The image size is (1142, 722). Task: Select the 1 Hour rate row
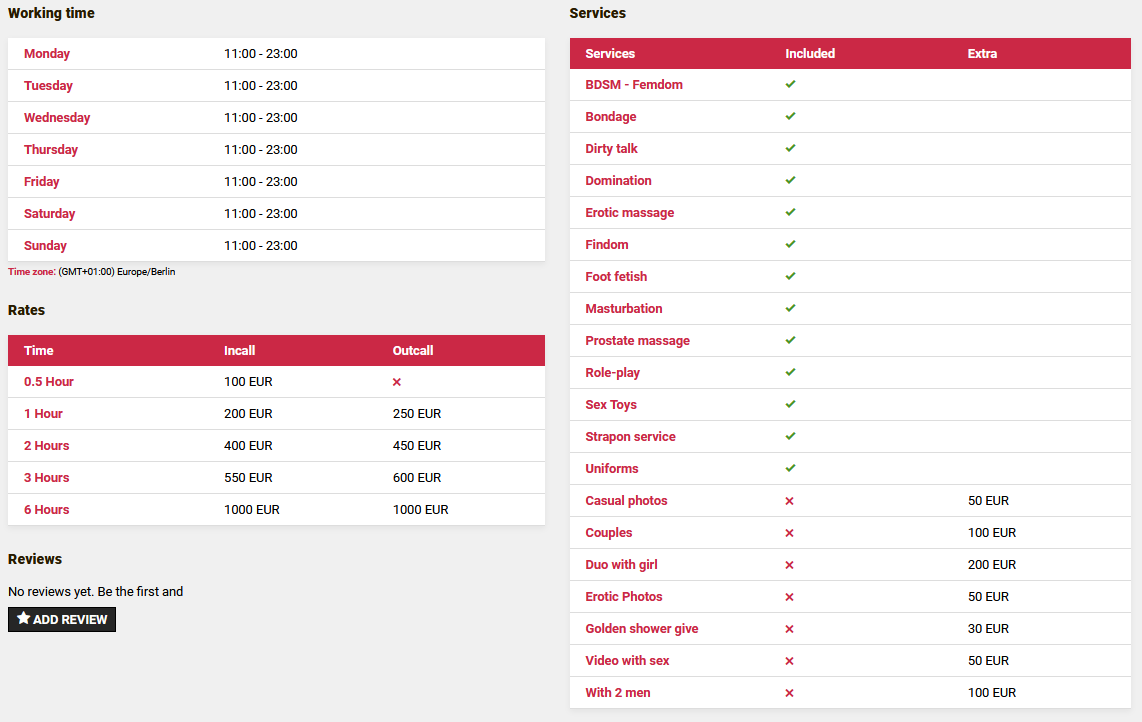(x=43, y=414)
